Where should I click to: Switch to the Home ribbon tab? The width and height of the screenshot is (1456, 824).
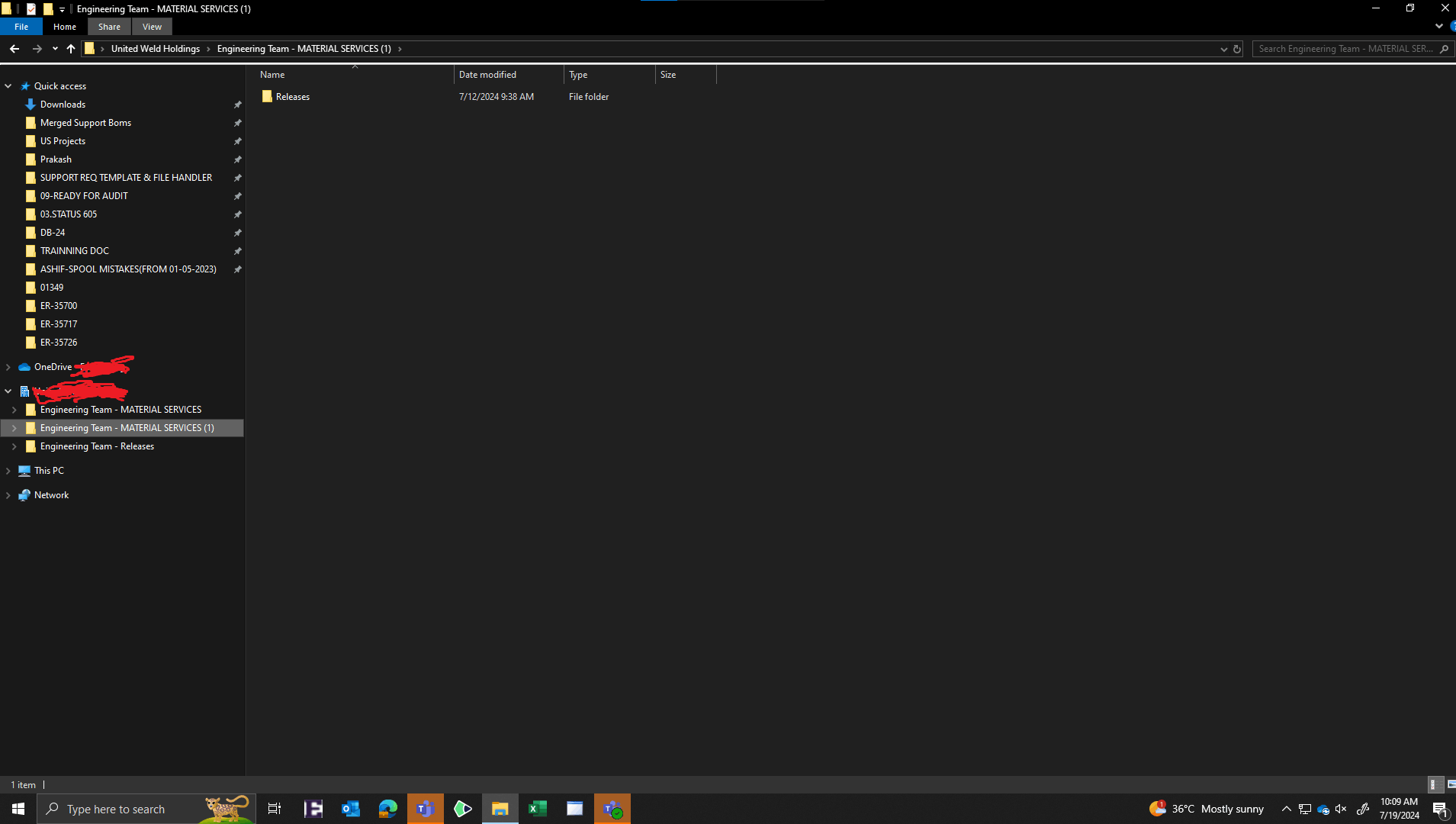tap(65, 27)
